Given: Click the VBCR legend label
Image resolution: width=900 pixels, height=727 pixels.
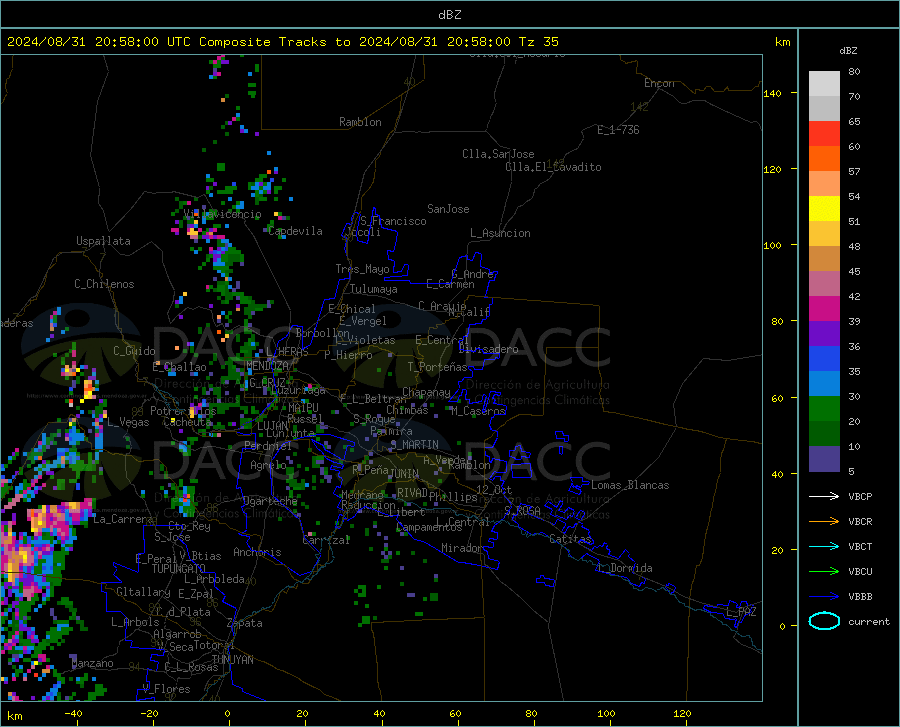Looking at the screenshot, I should pyautogui.click(x=860, y=521).
